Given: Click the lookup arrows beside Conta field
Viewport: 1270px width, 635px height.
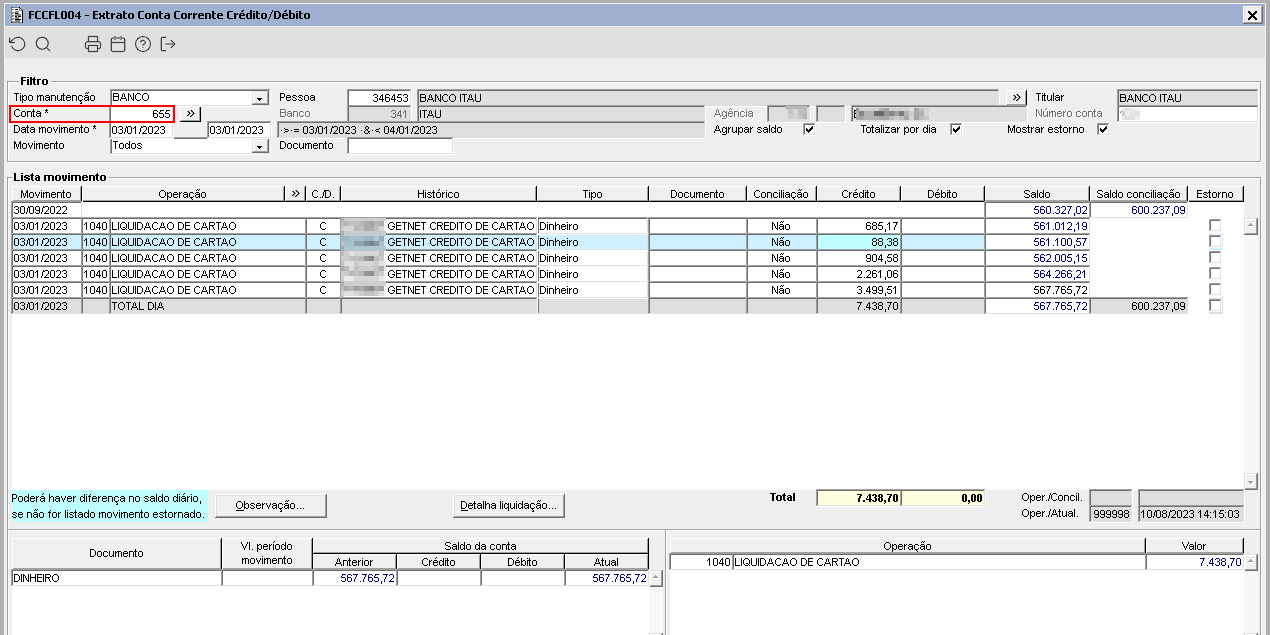Looking at the screenshot, I should point(191,114).
